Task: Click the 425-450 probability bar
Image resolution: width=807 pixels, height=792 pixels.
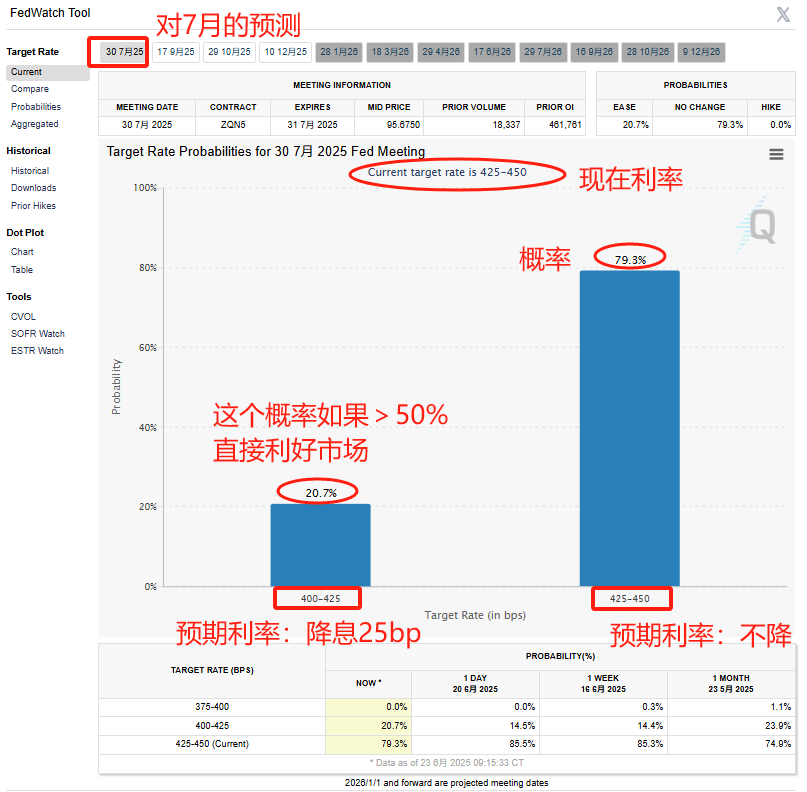Action: click(629, 428)
